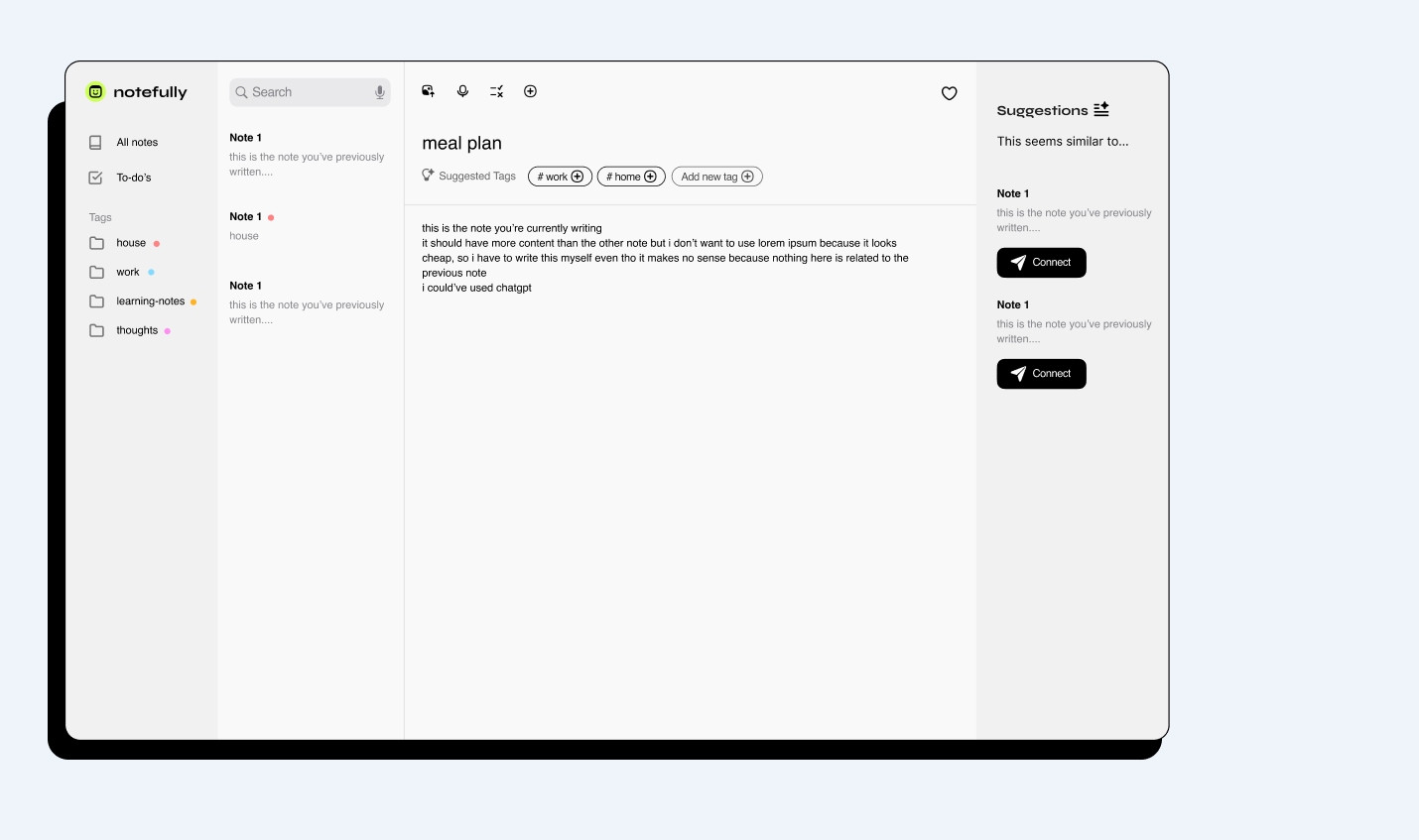Favorite this note with the heart icon
This screenshot has width=1419, height=840.
(x=950, y=93)
